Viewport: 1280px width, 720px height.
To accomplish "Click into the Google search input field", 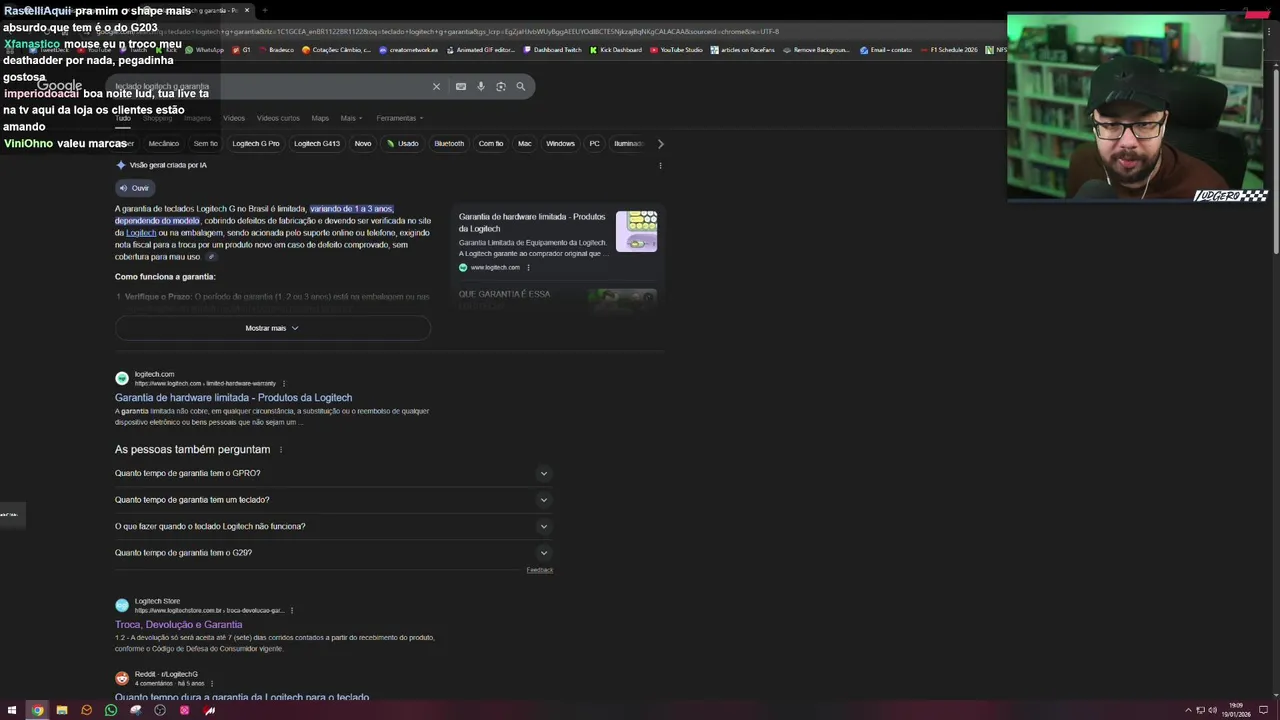I will pos(270,87).
